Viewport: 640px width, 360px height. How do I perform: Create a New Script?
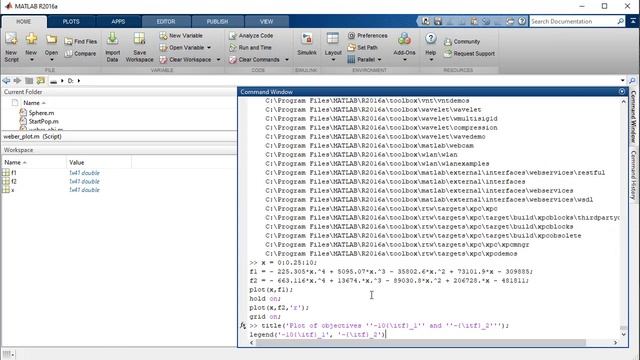pos(11,47)
